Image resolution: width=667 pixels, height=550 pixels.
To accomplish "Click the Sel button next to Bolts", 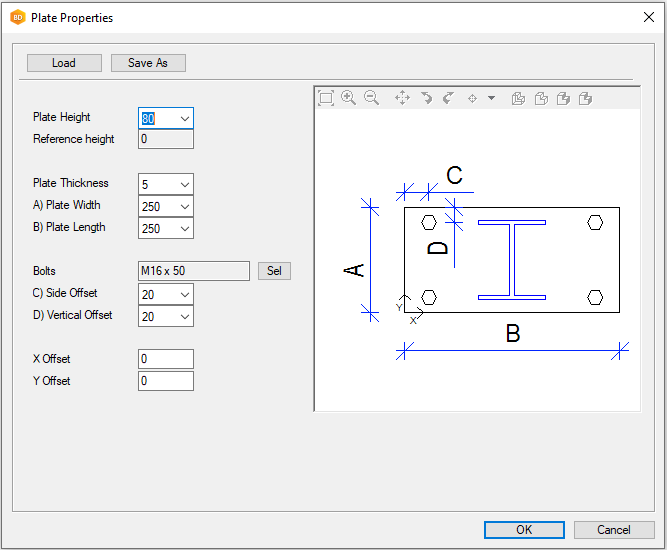I will (274, 271).
